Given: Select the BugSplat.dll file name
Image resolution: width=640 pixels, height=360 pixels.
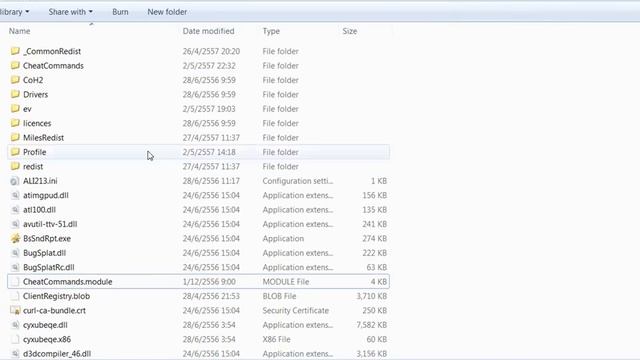Looking at the screenshot, I should point(44,253).
